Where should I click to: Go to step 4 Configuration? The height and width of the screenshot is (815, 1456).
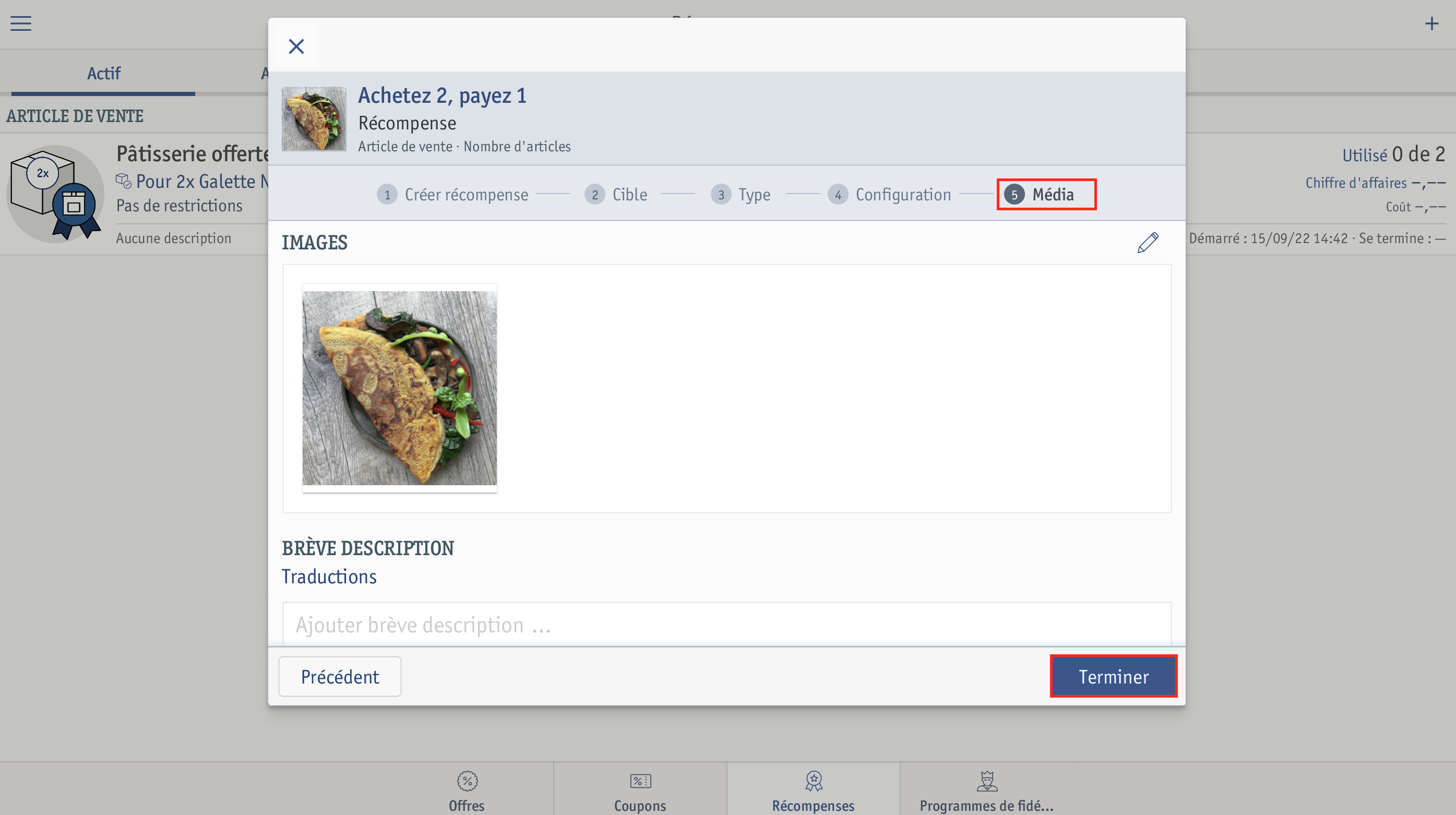[890, 195]
